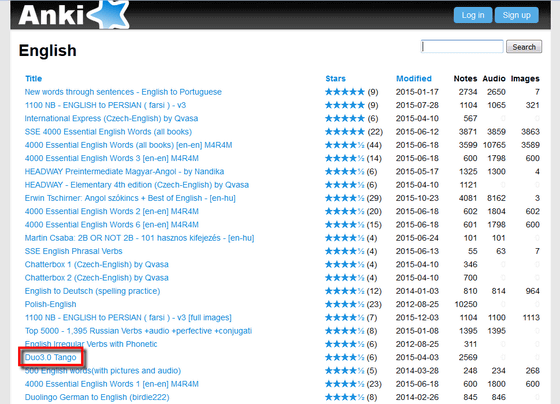Click modified date 2015-10-23
The image size is (560, 404).
pos(417,198)
